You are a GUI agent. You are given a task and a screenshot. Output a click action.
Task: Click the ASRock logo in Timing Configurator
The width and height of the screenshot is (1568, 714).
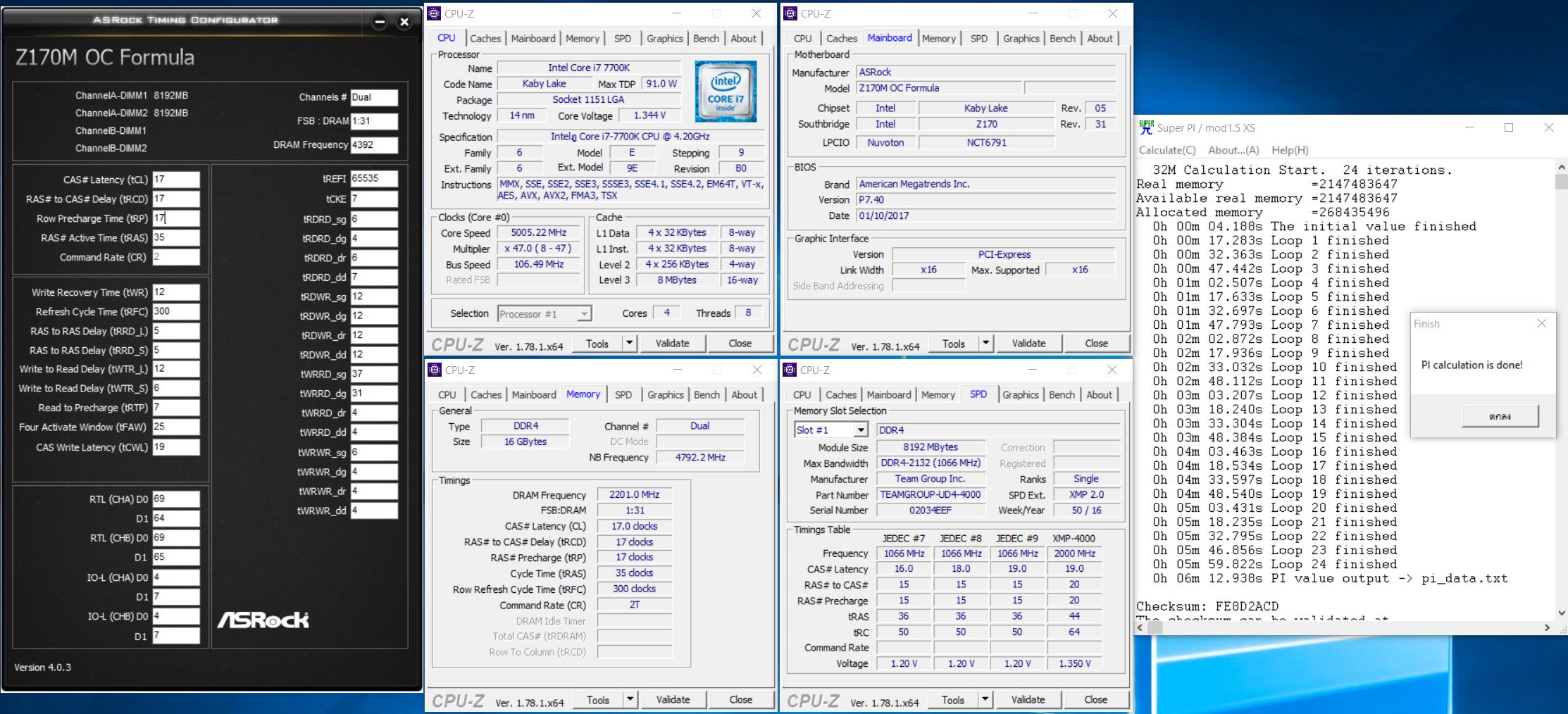coord(263,620)
